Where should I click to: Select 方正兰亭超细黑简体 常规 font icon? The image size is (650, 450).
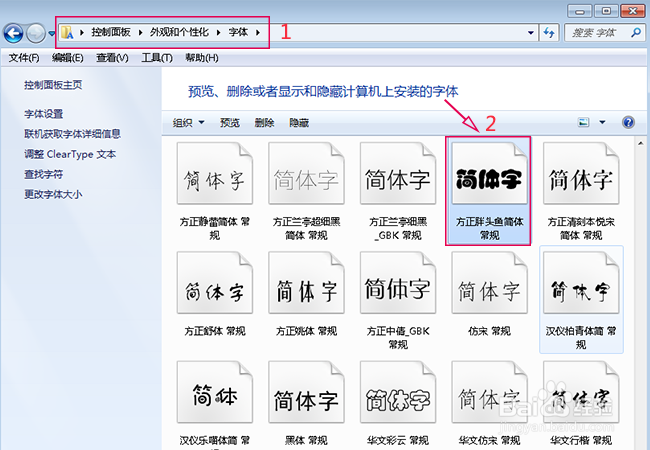[x=306, y=173]
